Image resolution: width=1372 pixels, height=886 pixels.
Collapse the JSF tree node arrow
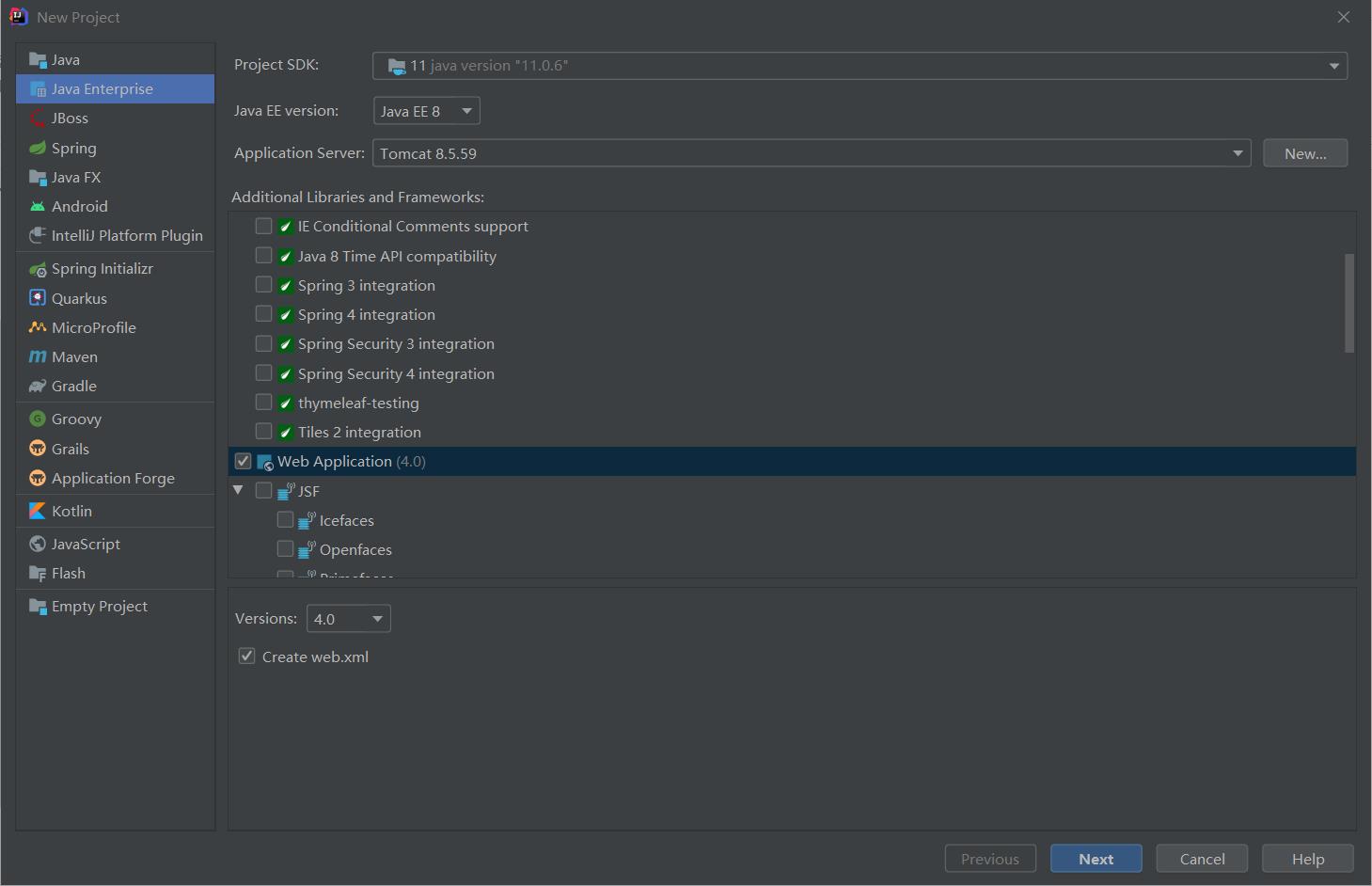click(238, 490)
